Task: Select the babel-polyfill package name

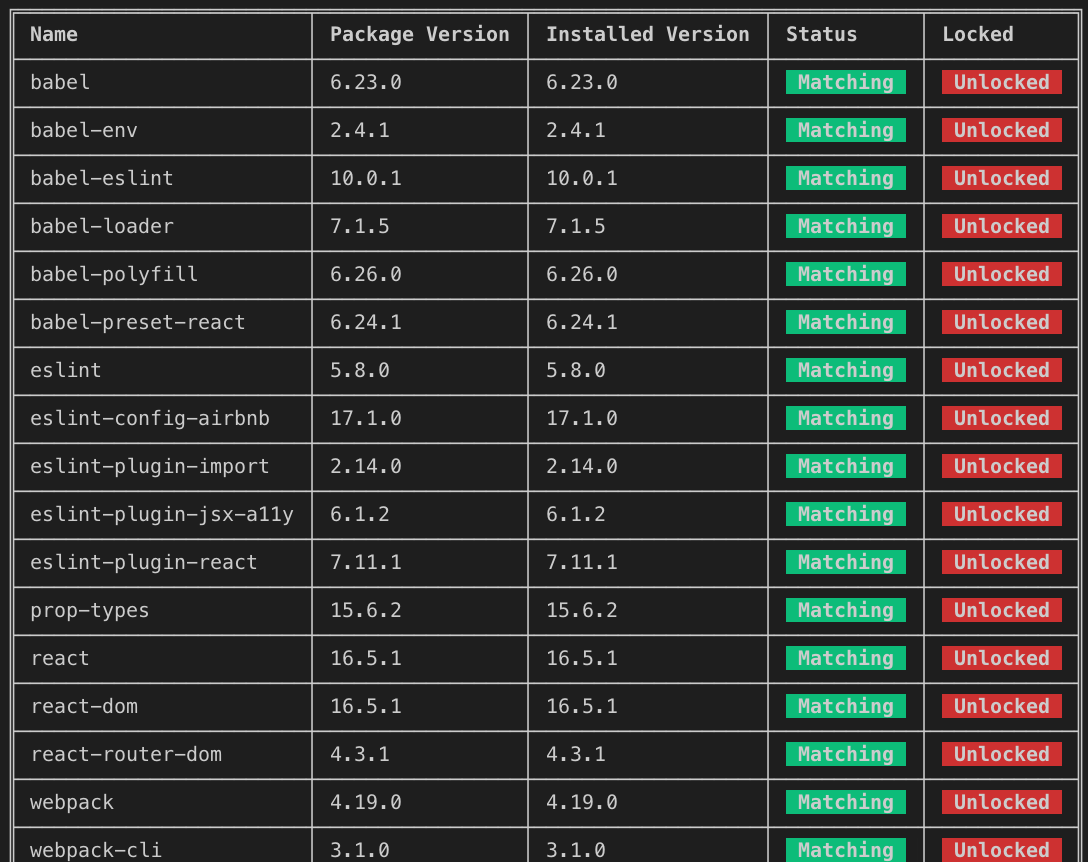Action: tap(114, 274)
